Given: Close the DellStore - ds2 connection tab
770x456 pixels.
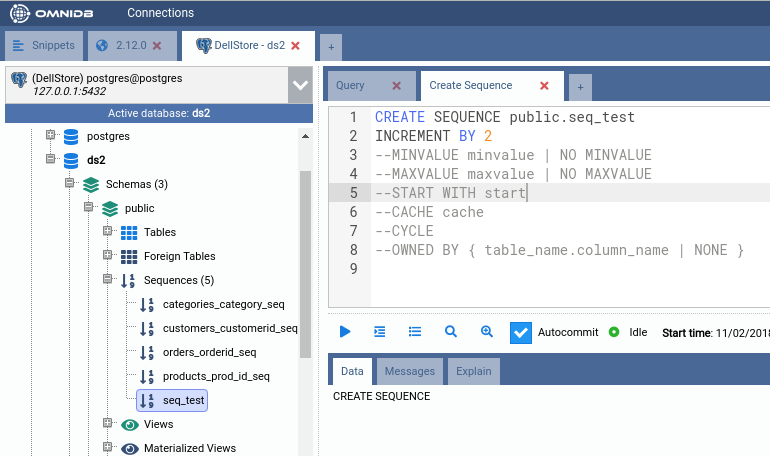Looking at the screenshot, I should tap(295, 46).
